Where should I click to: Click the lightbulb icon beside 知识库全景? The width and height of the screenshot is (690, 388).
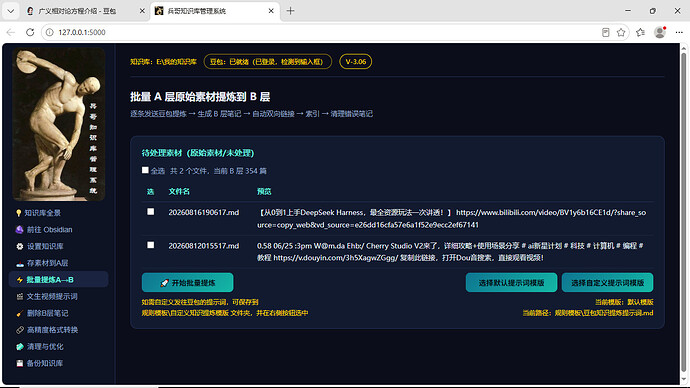point(18,213)
